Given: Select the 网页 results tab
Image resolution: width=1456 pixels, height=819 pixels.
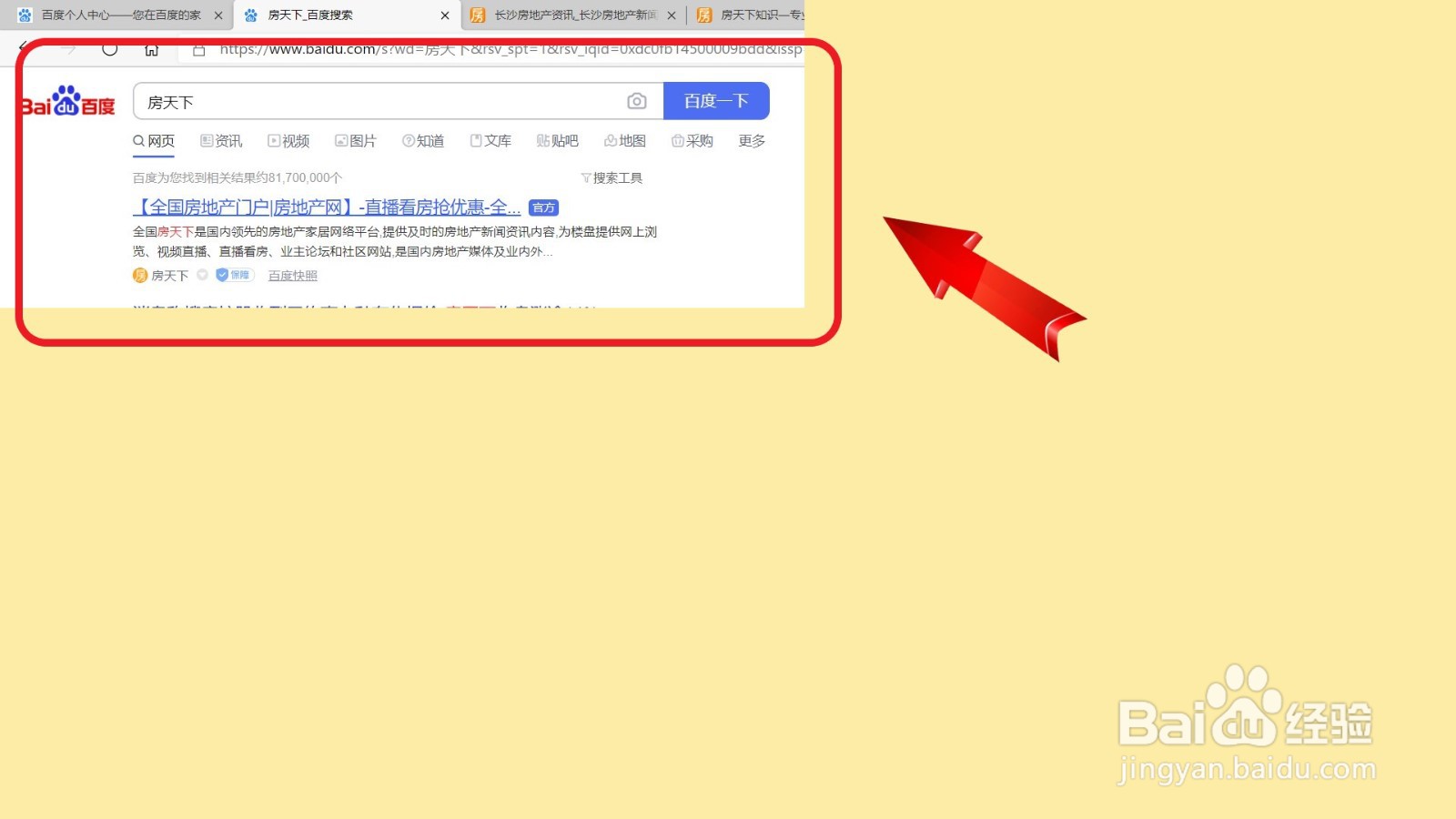Looking at the screenshot, I should click(x=154, y=141).
